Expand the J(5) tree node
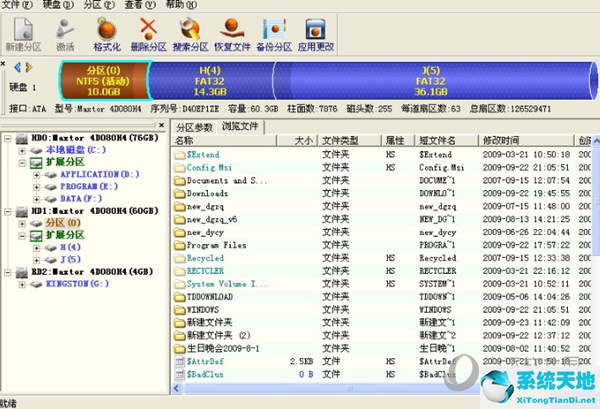 (x=36, y=260)
